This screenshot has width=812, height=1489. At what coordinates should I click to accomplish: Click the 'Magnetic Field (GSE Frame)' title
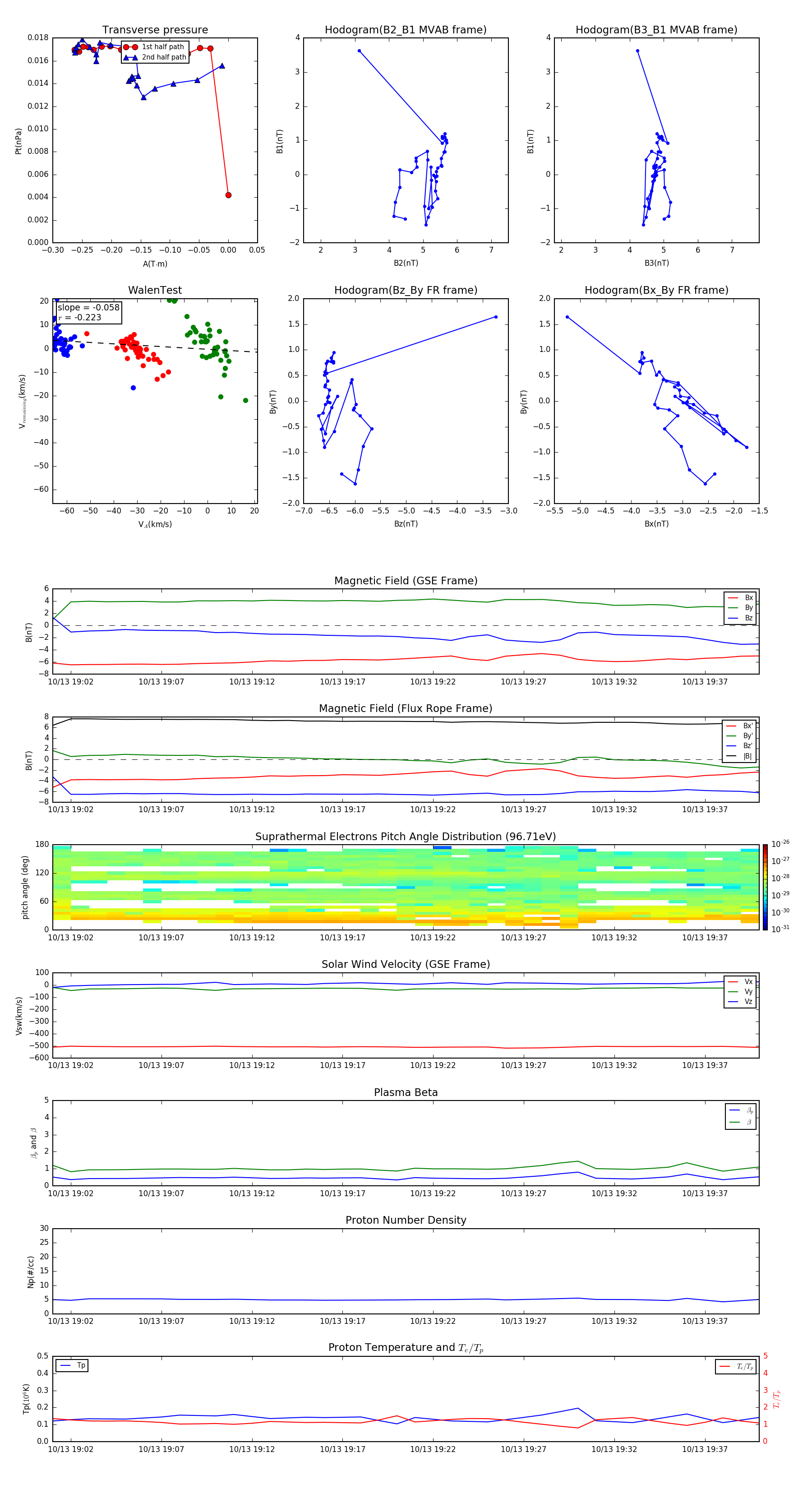tap(406, 581)
